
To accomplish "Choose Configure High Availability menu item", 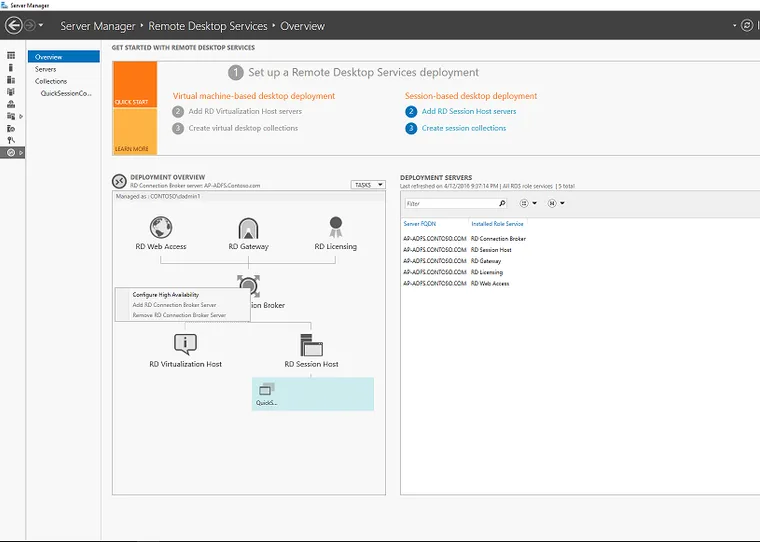I will click(x=166, y=294).
